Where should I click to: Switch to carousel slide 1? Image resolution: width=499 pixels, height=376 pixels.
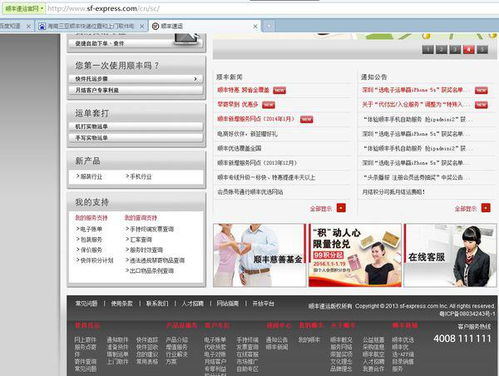pyautogui.click(x=428, y=50)
